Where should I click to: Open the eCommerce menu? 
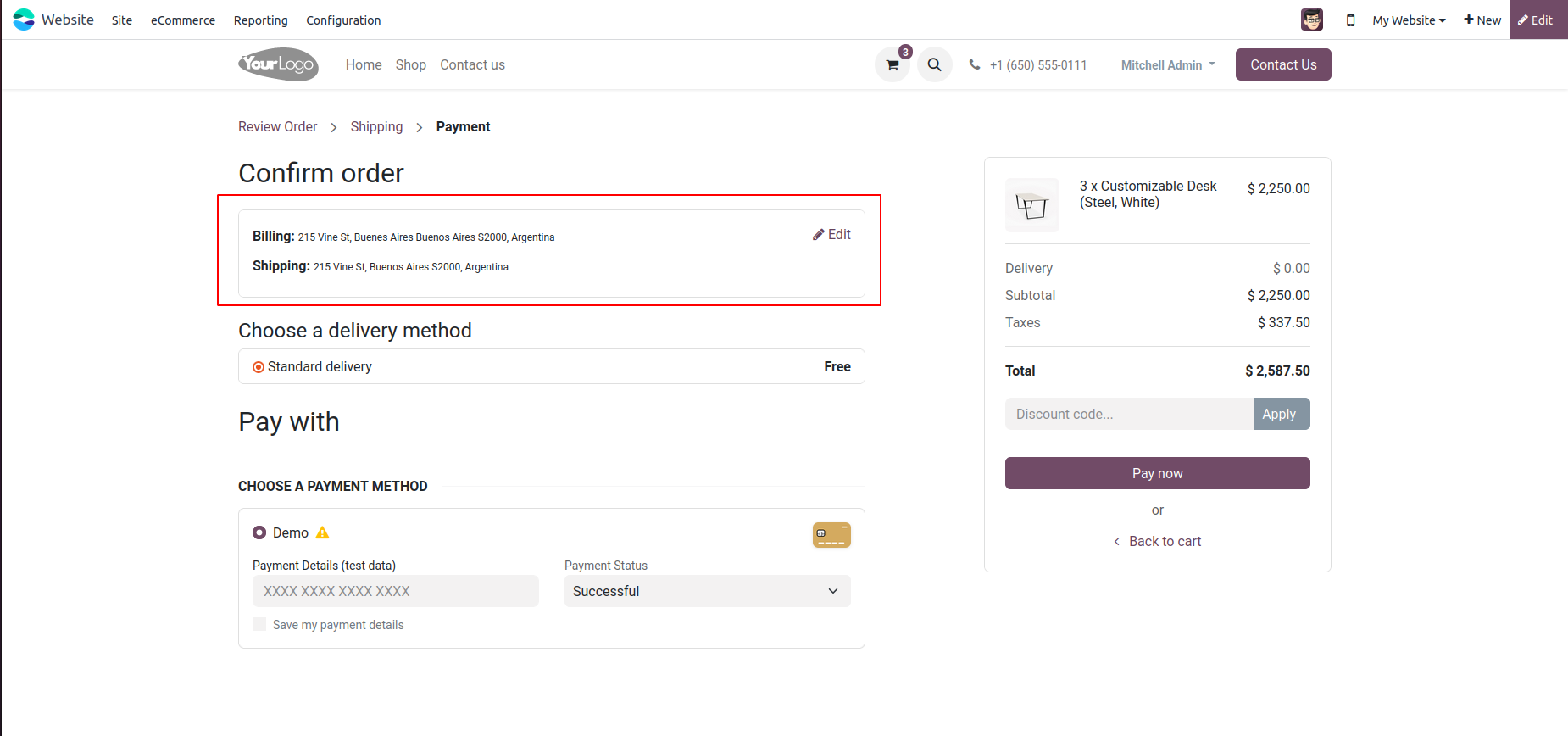tap(183, 20)
